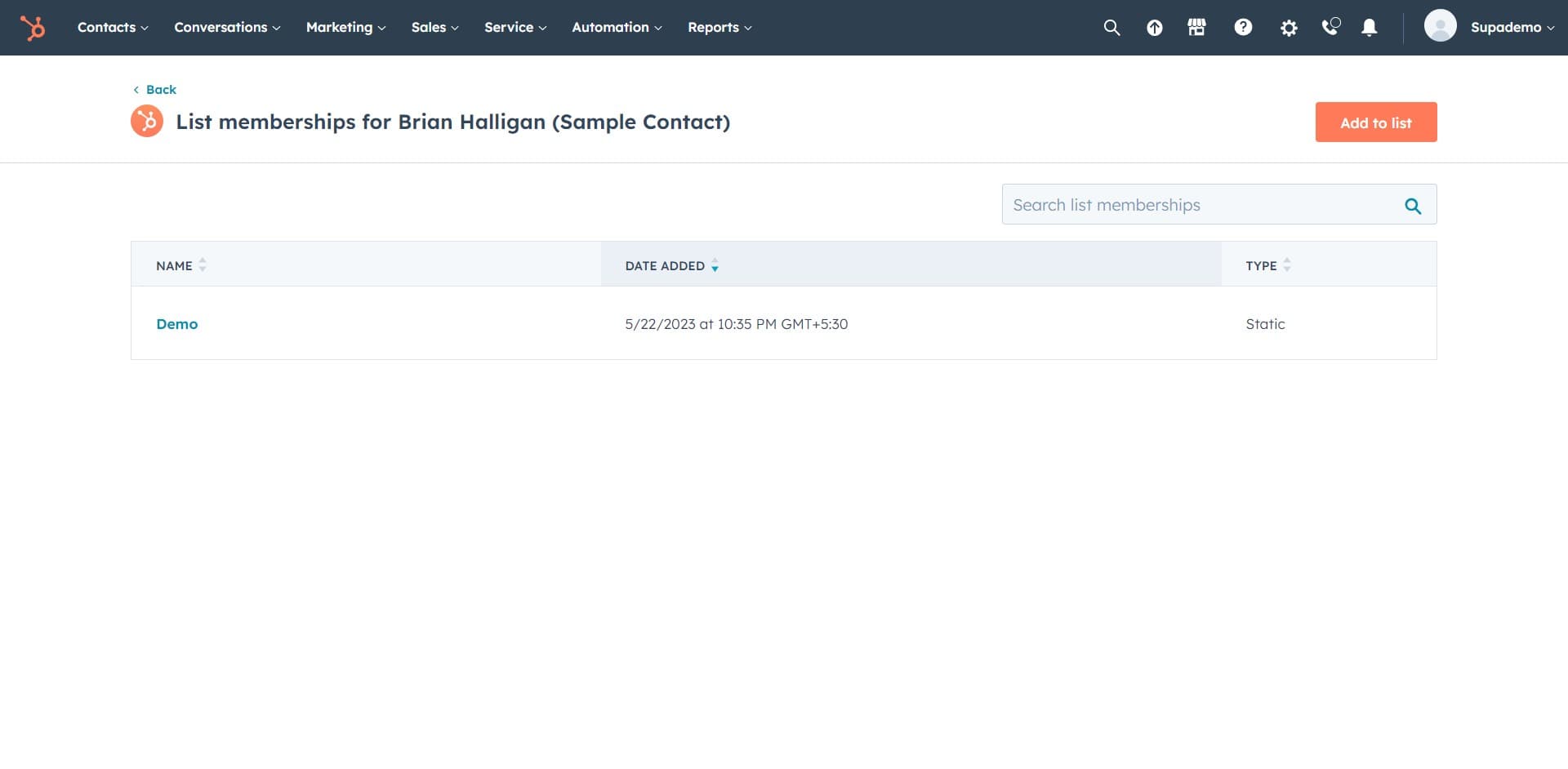
Task: Open the Demo list link
Action: (177, 324)
